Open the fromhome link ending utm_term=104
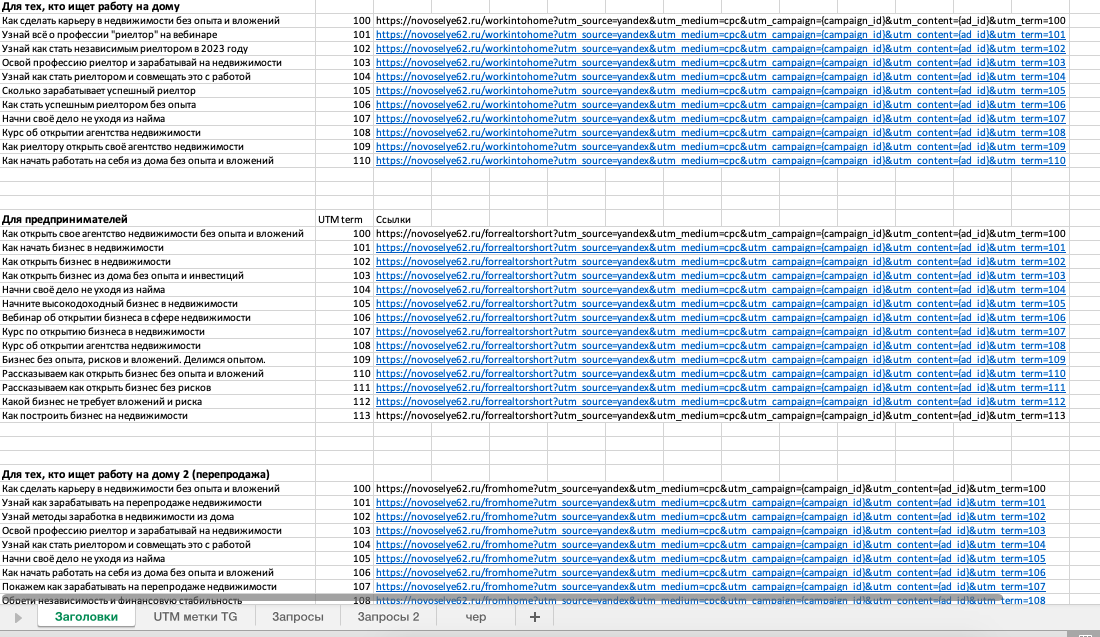The width and height of the screenshot is (1100, 637). pos(711,545)
